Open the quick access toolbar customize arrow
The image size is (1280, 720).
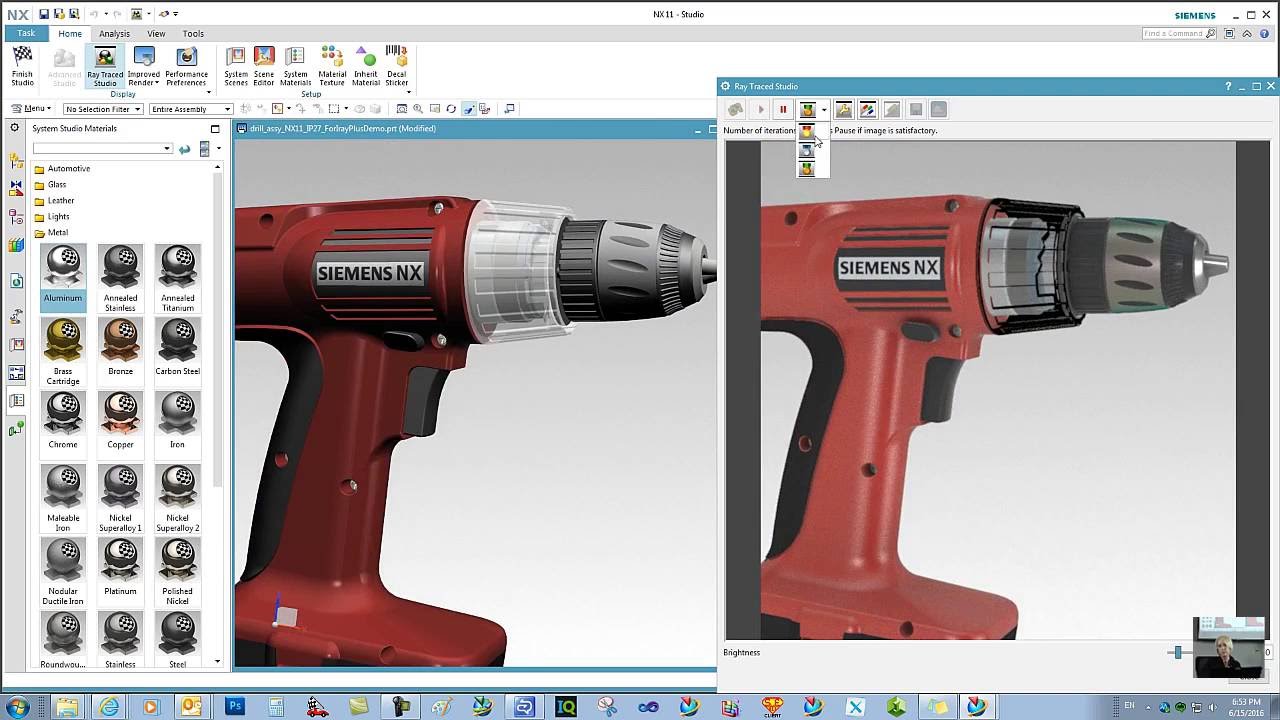point(176,14)
